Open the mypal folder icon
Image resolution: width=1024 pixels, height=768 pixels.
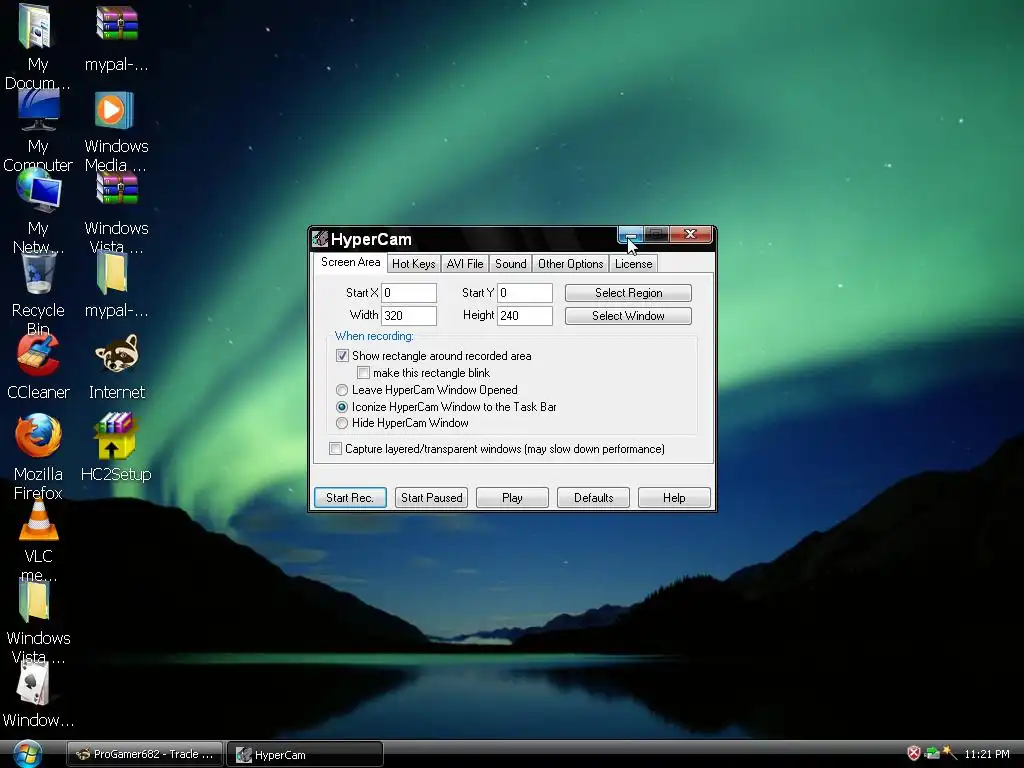click(112, 273)
